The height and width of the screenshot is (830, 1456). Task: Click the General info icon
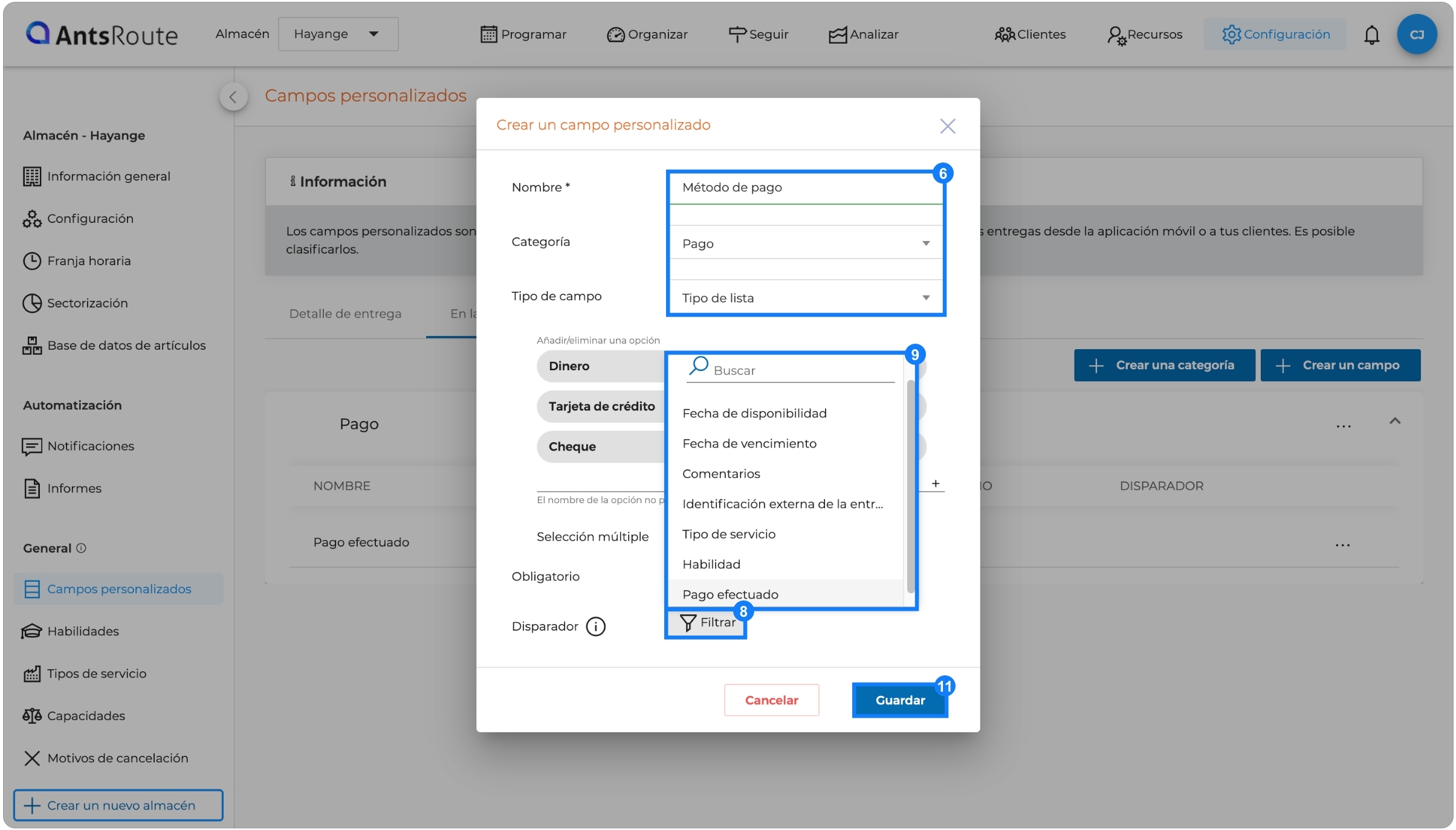pos(81,548)
